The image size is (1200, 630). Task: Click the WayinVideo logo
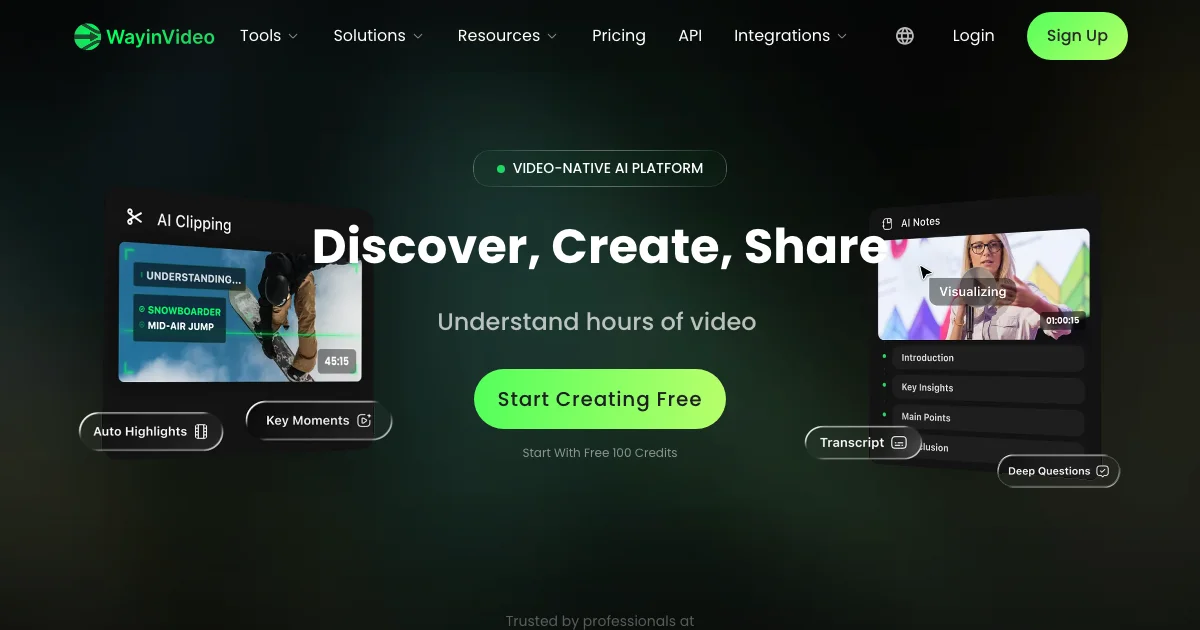(144, 36)
